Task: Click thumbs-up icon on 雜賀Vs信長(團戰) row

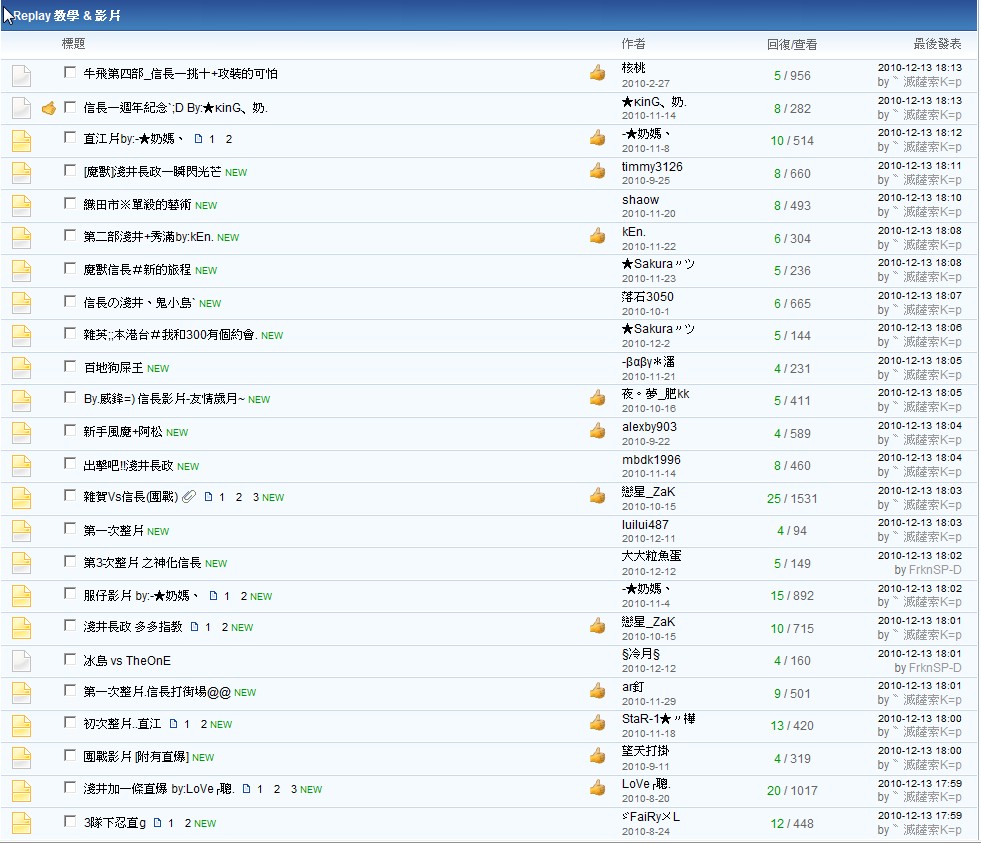Action: 597,496
